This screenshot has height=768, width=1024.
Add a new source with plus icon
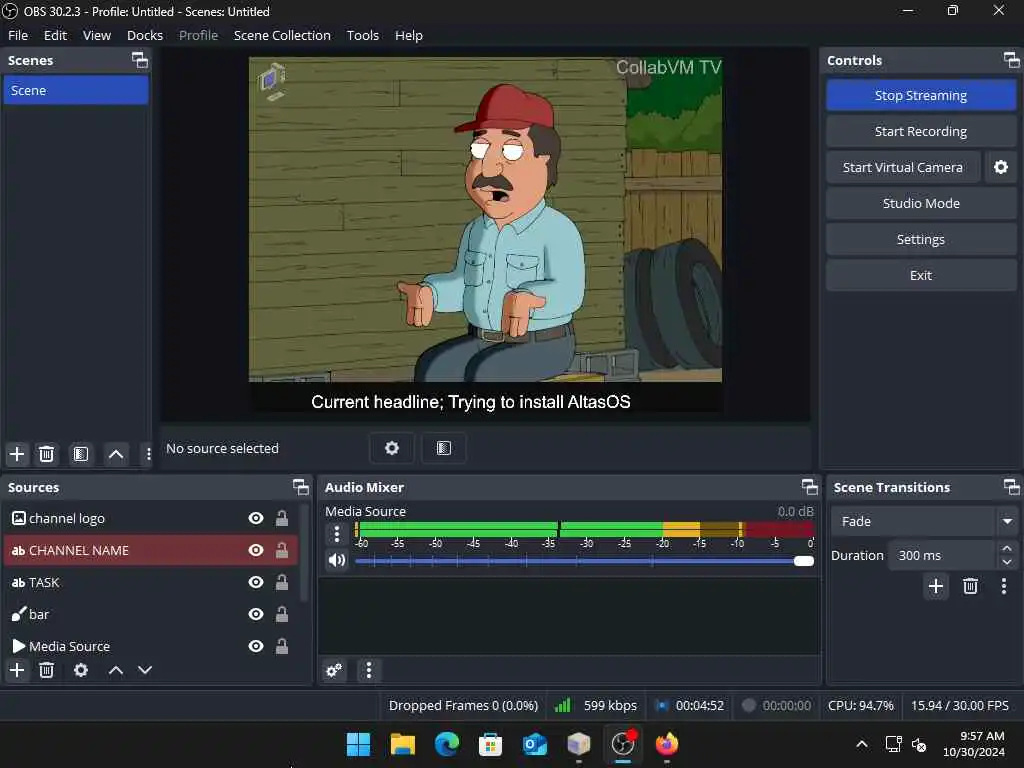(x=17, y=670)
